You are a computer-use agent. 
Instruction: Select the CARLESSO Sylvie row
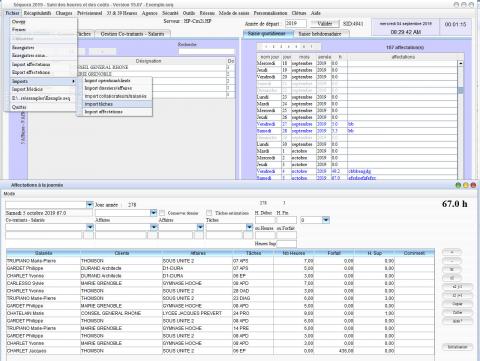point(220,283)
